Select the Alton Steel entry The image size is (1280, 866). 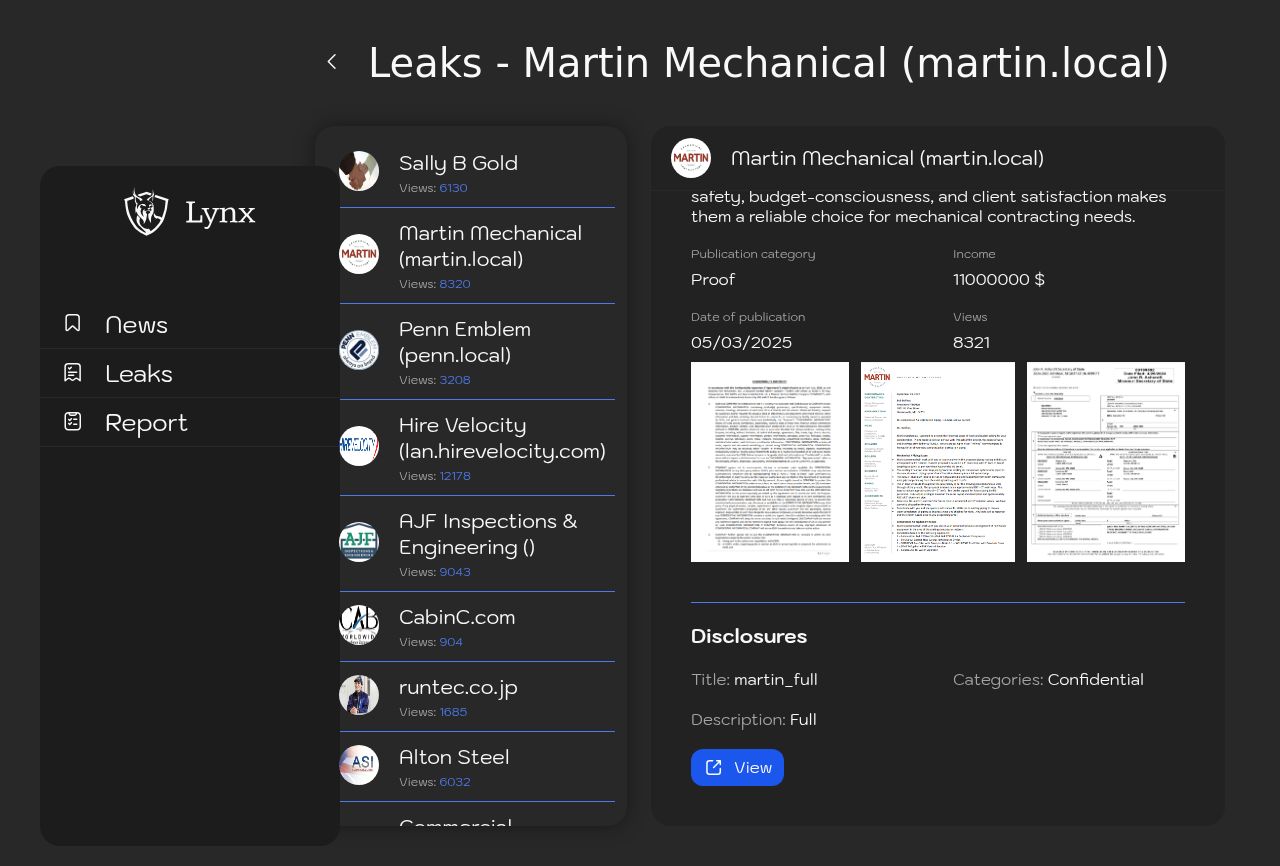pos(477,767)
